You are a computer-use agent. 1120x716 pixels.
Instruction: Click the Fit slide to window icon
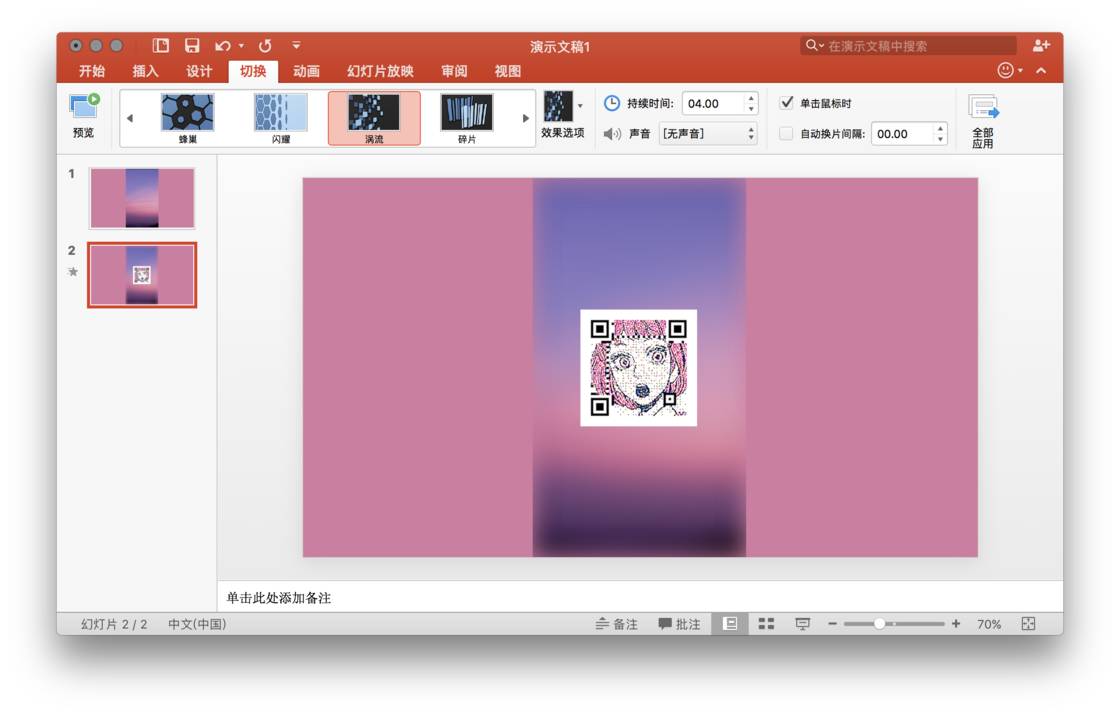1029,624
